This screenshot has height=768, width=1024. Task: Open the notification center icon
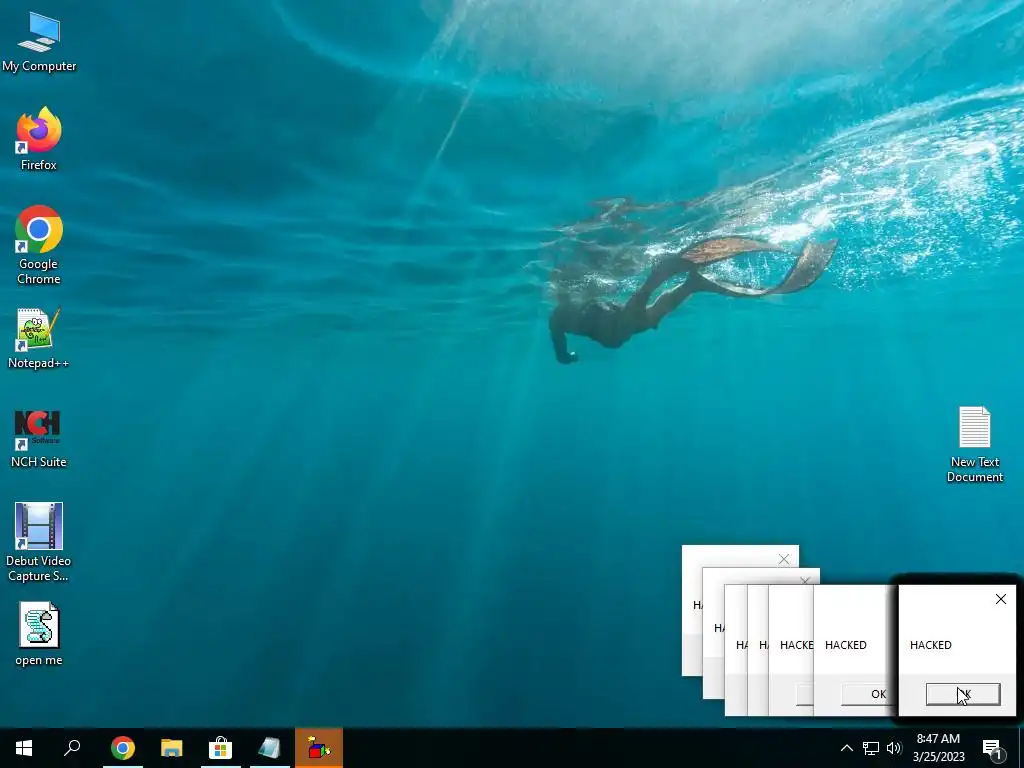(x=993, y=748)
